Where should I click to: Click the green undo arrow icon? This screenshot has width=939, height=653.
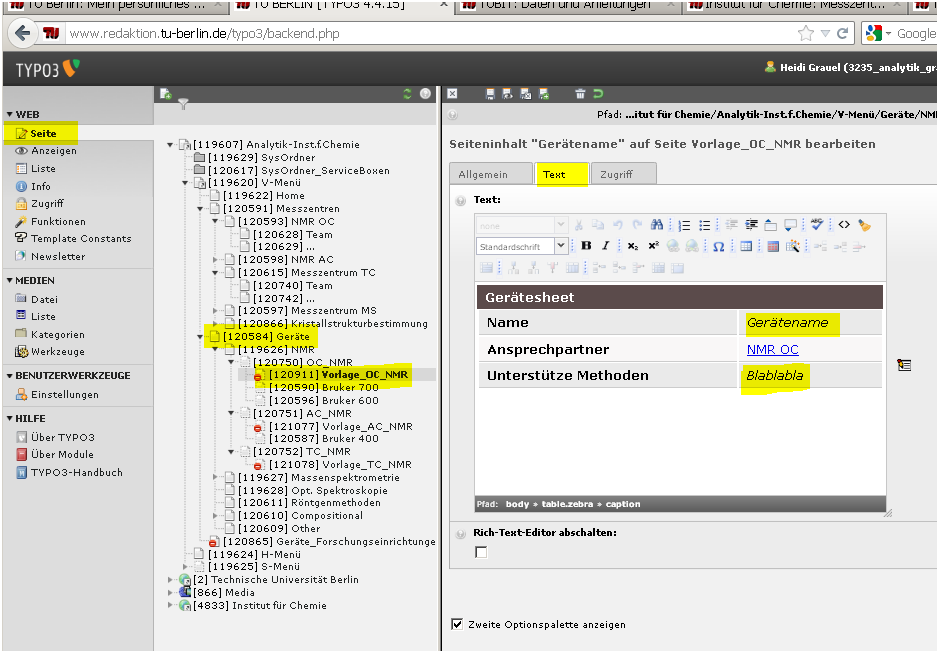click(598, 93)
